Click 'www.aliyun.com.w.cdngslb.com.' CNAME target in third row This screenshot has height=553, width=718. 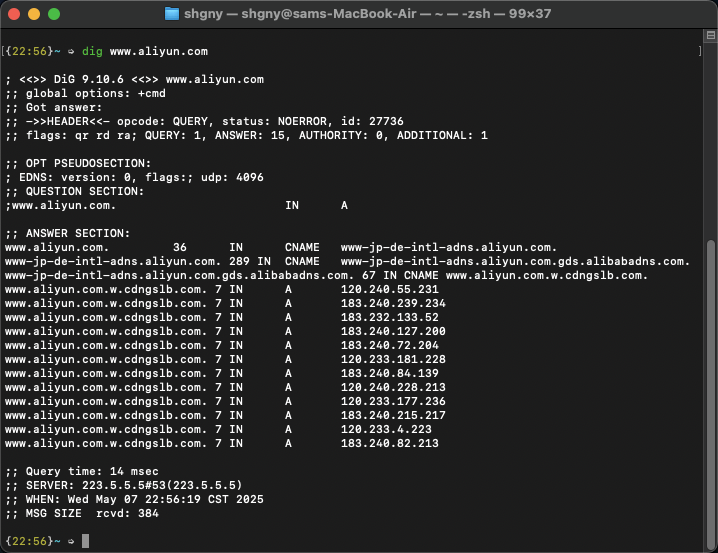(x=547, y=276)
